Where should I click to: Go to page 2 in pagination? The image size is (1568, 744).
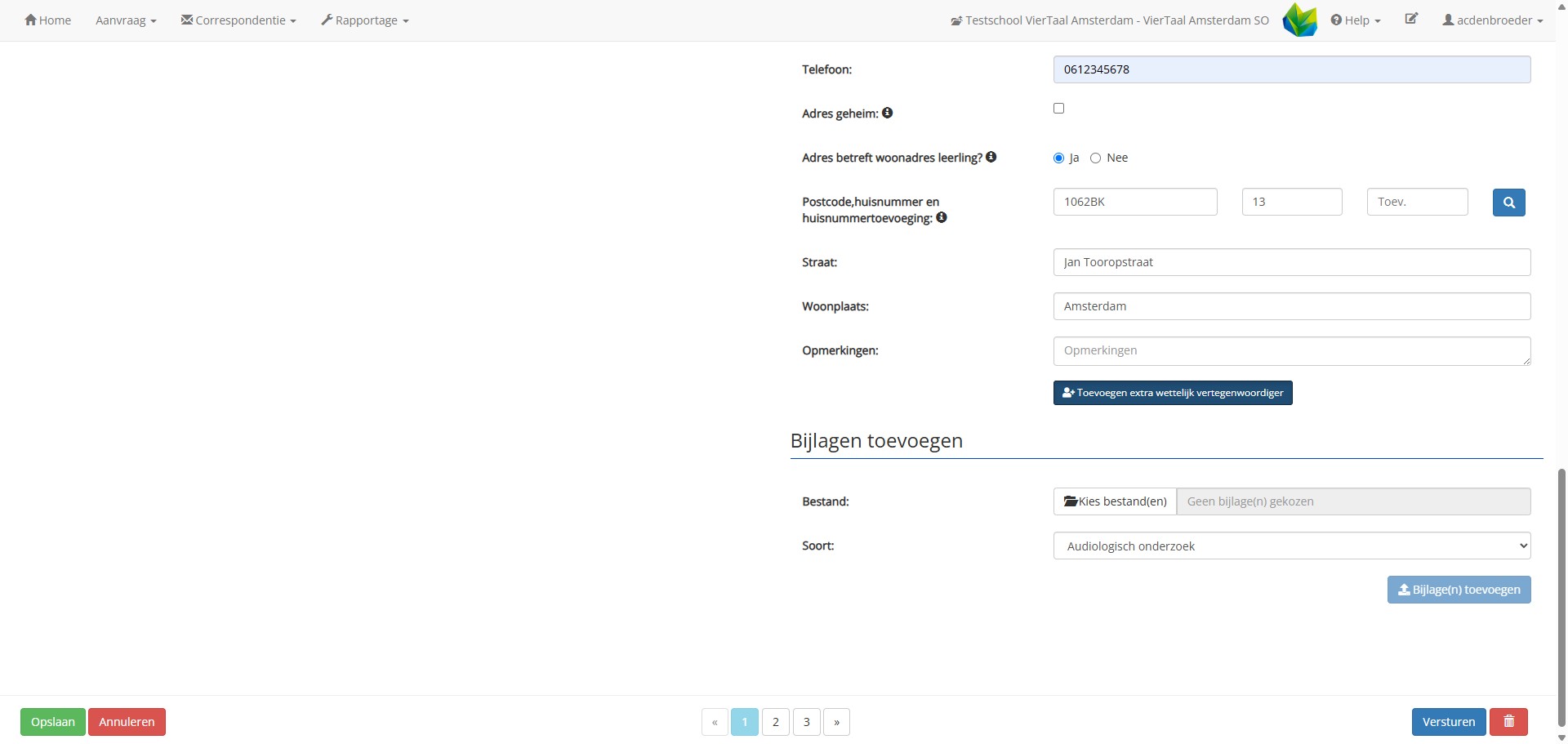[776, 722]
